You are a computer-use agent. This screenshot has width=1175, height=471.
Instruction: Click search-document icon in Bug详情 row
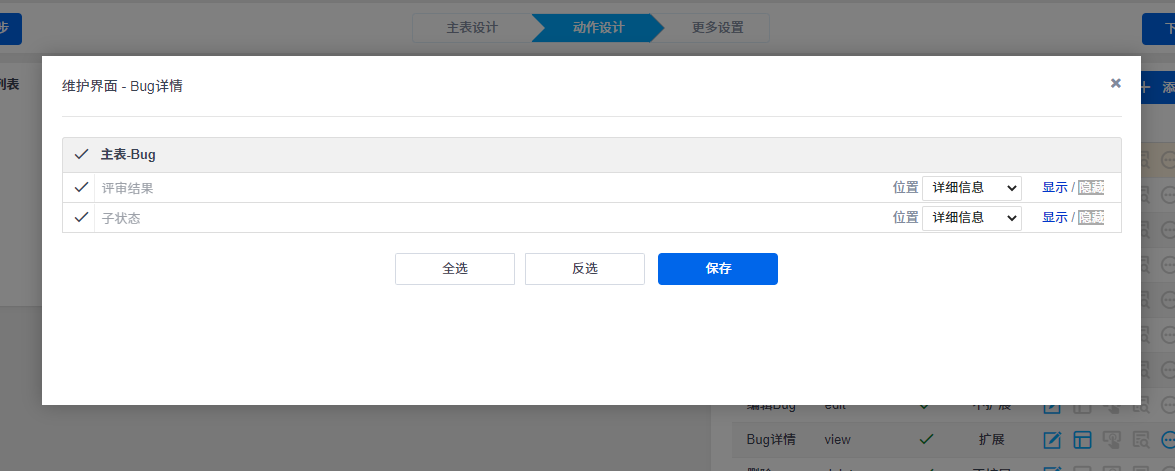click(1141, 440)
